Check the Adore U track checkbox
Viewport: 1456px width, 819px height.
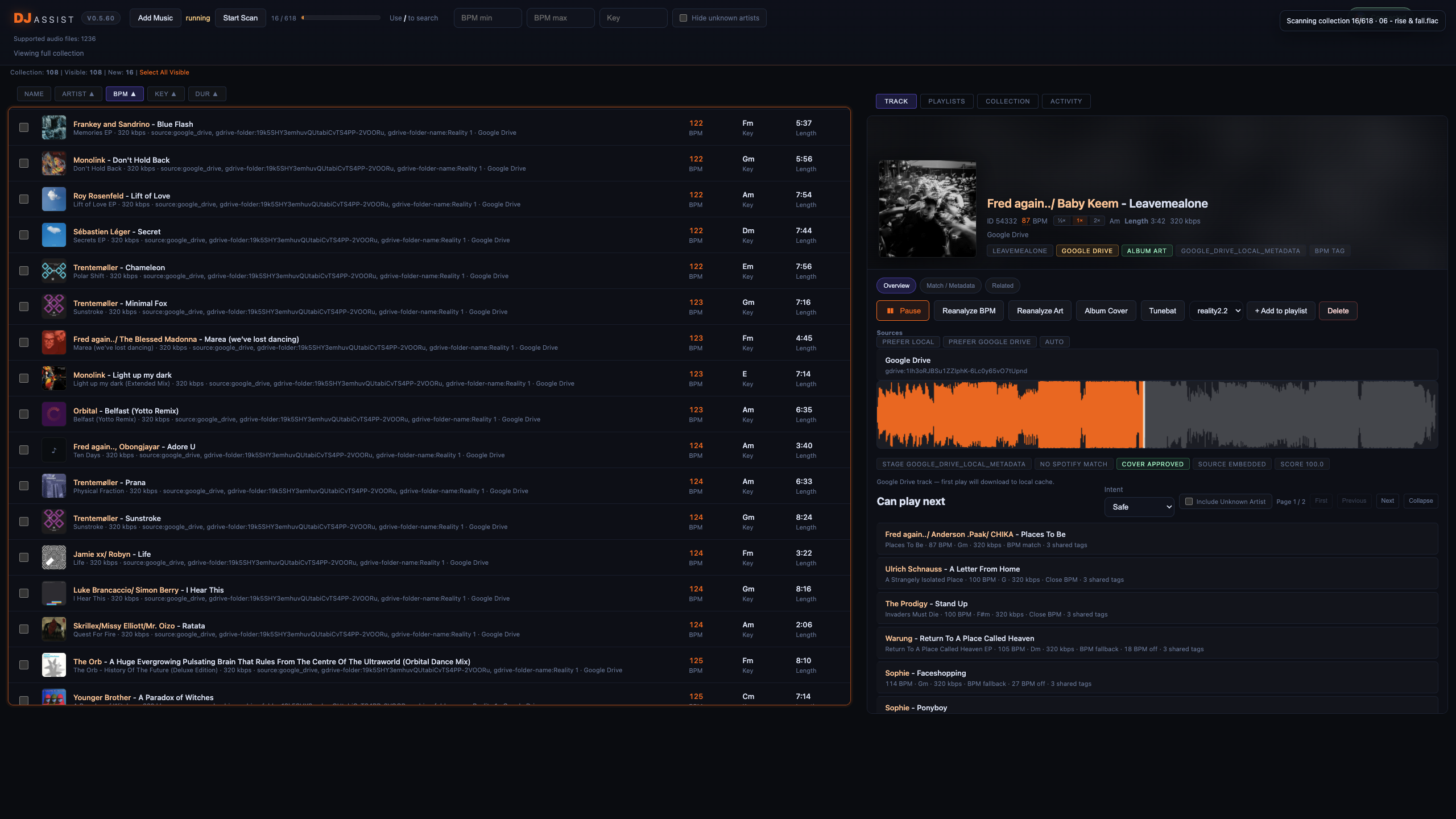[24, 450]
